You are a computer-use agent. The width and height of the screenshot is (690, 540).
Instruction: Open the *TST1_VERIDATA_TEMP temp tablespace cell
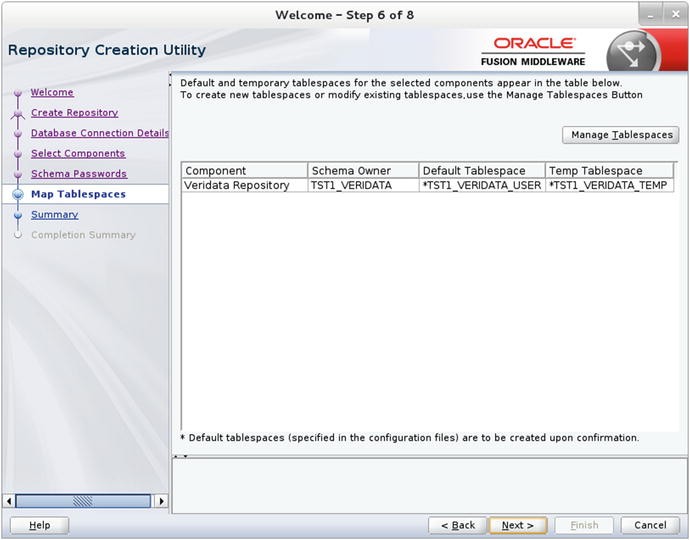(609, 185)
